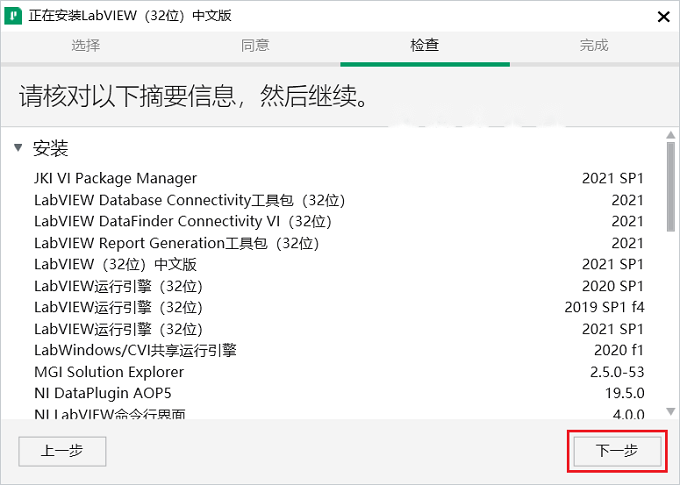Viewport: 680px width, 485px height.
Task: Select LabVIEW Database Connectivity工具包 row
Action: click(x=339, y=200)
